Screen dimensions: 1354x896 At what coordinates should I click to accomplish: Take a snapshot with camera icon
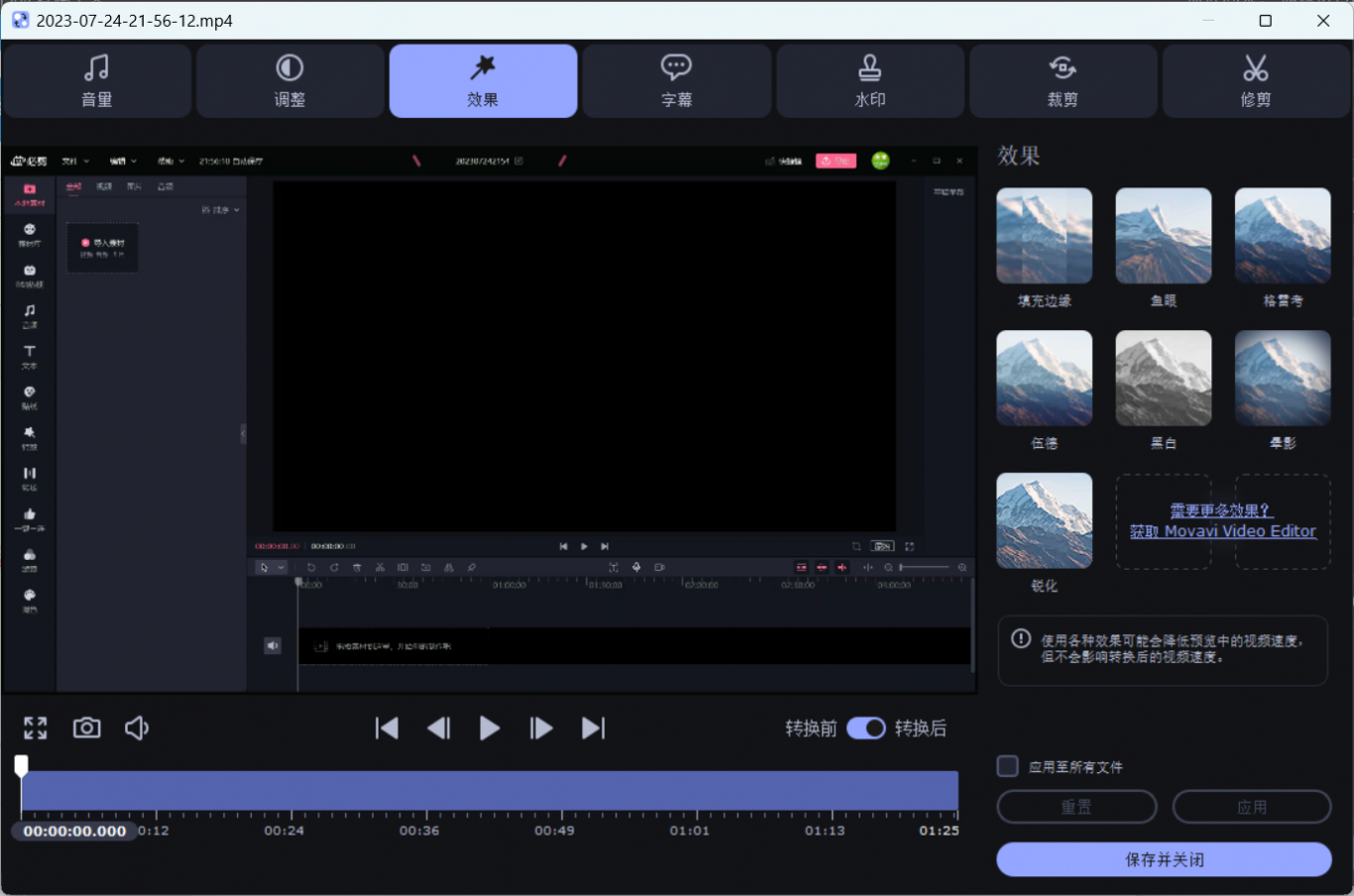[x=87, y=728]
